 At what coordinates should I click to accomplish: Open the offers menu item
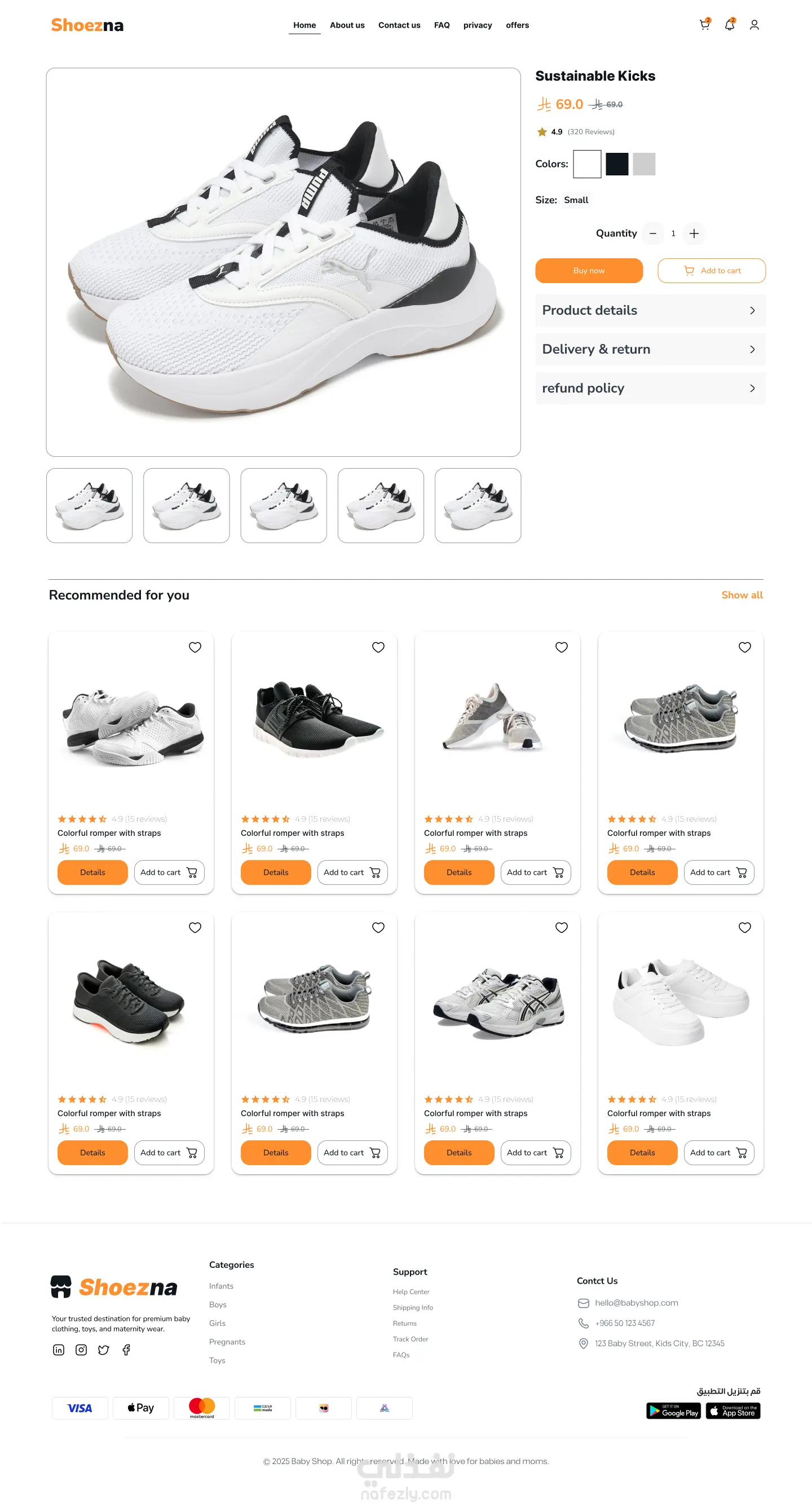(x=517, y=25)
